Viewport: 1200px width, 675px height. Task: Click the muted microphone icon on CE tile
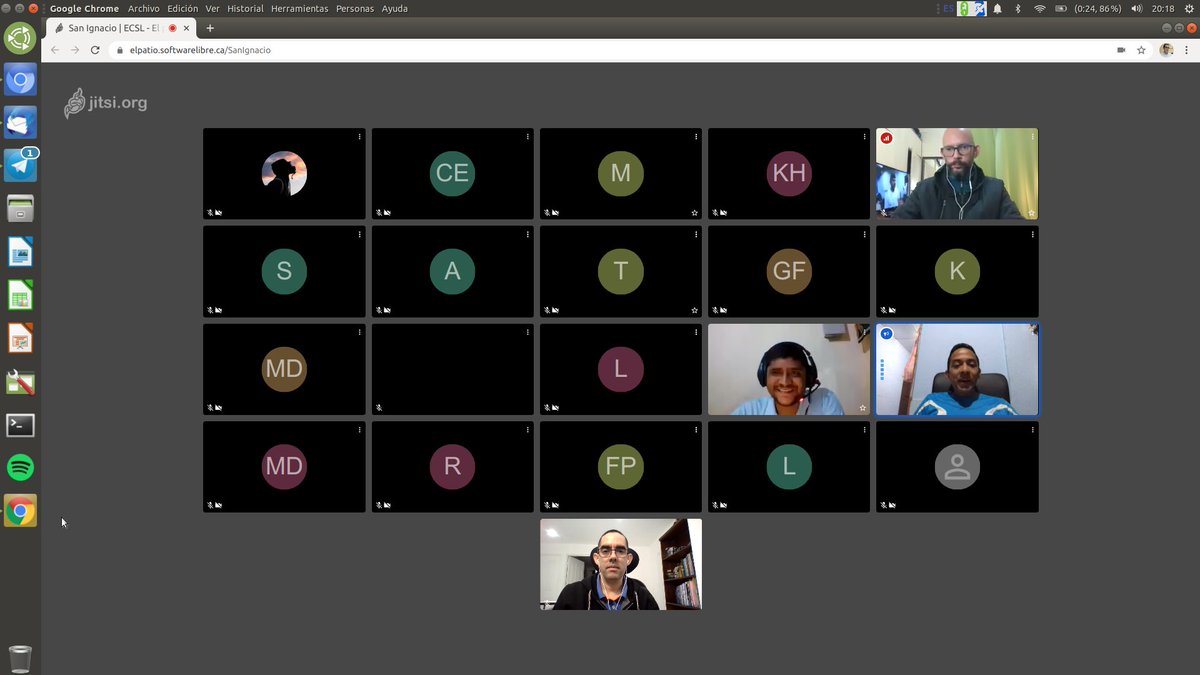[379, 212]
